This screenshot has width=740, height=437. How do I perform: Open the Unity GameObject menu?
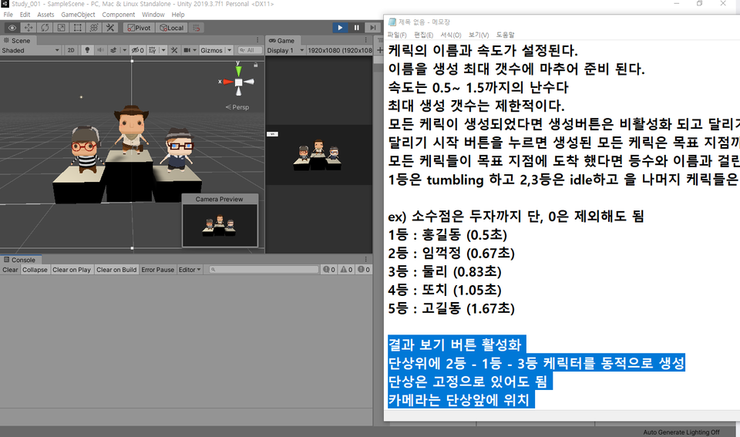click(78, 15)
